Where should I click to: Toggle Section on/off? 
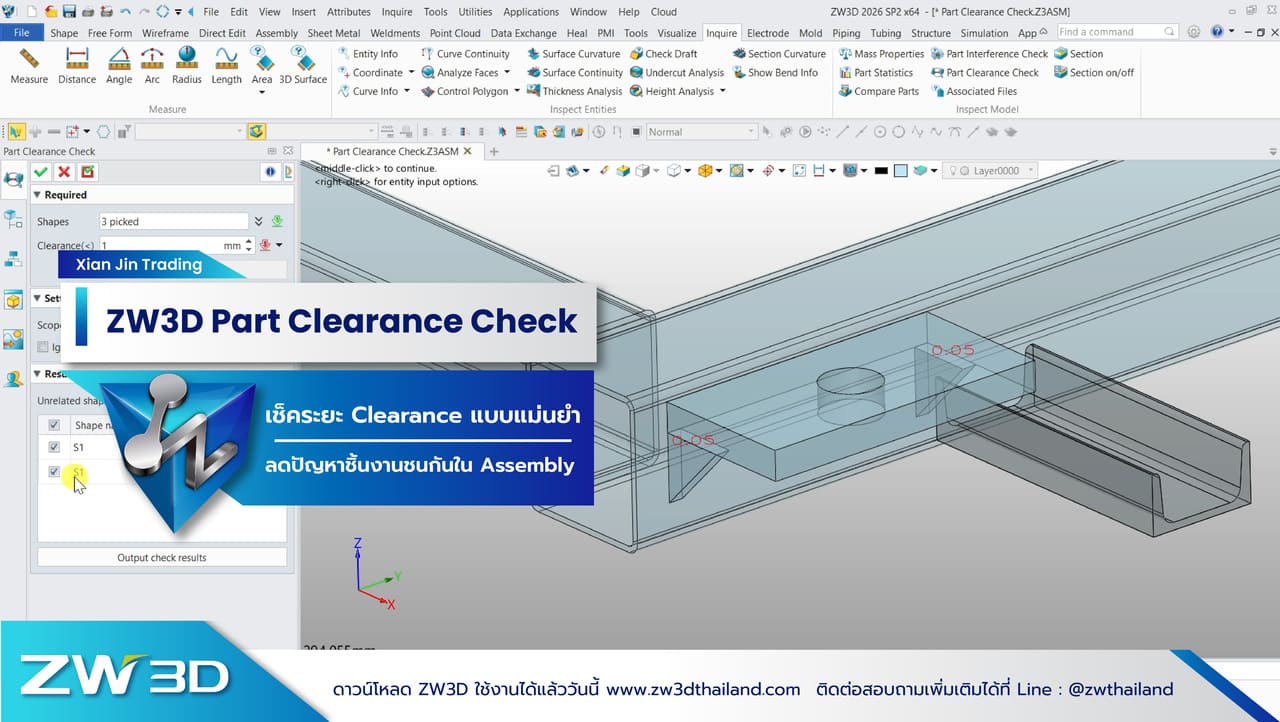1094,73
